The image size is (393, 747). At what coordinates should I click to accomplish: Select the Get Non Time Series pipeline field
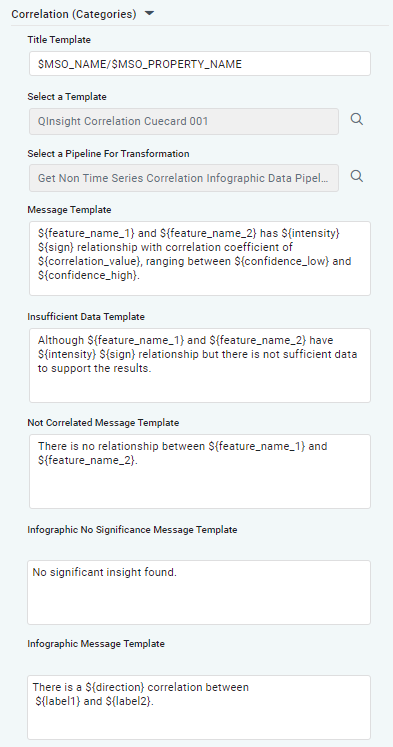pos(184,178)
